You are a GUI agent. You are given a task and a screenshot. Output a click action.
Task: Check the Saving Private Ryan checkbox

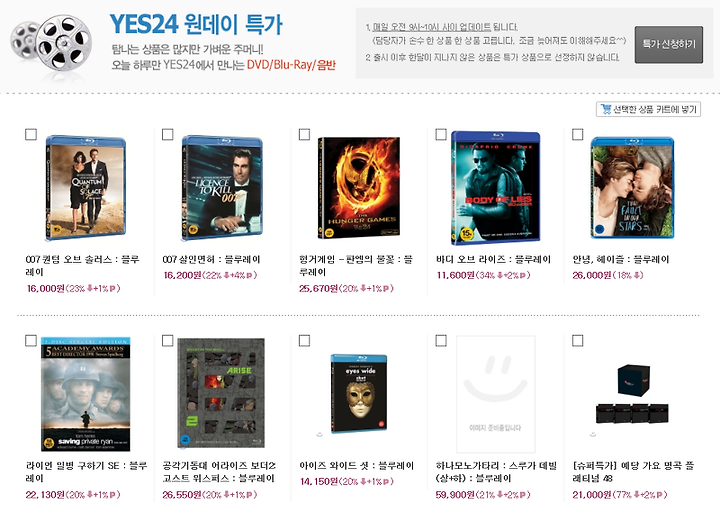[31, 341]
